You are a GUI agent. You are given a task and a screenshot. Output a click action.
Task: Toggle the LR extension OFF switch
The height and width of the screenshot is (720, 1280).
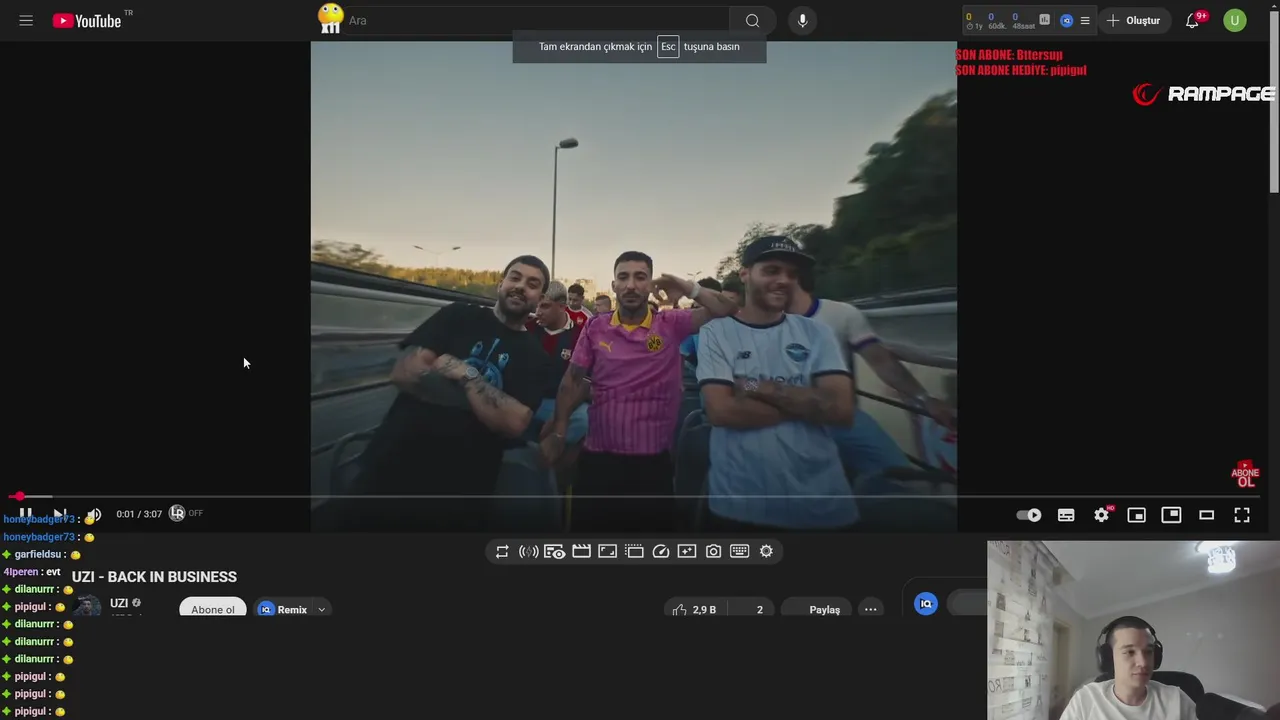point(186,513)
